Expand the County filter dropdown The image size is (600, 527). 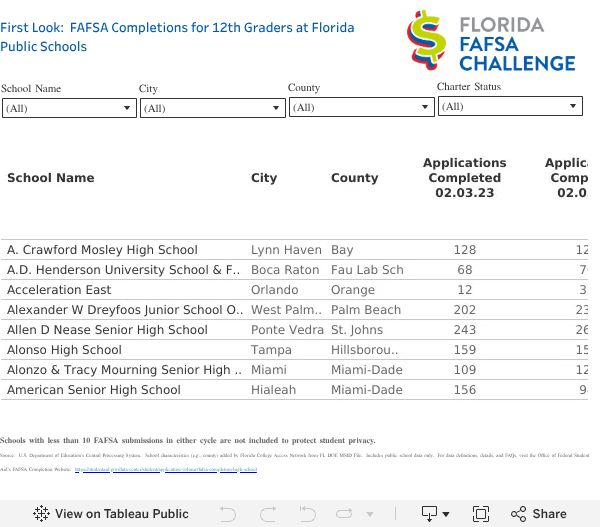tap(362, 107)
